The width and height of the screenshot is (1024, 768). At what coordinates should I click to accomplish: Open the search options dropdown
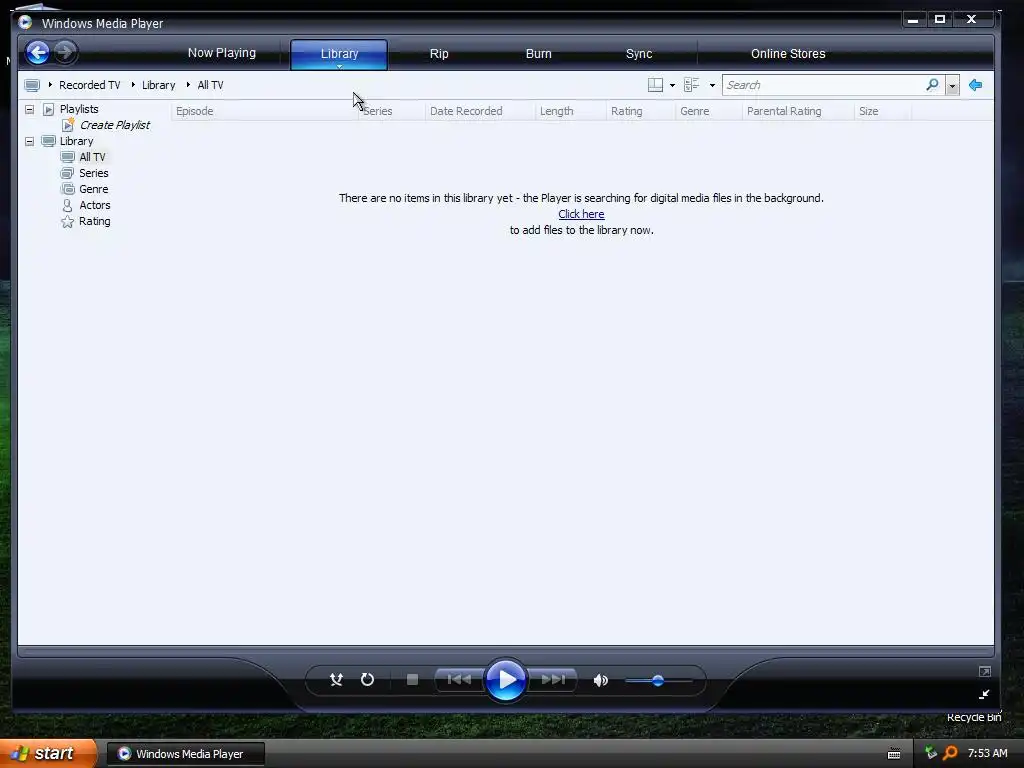pyautogui.click(x=952, y=86)
